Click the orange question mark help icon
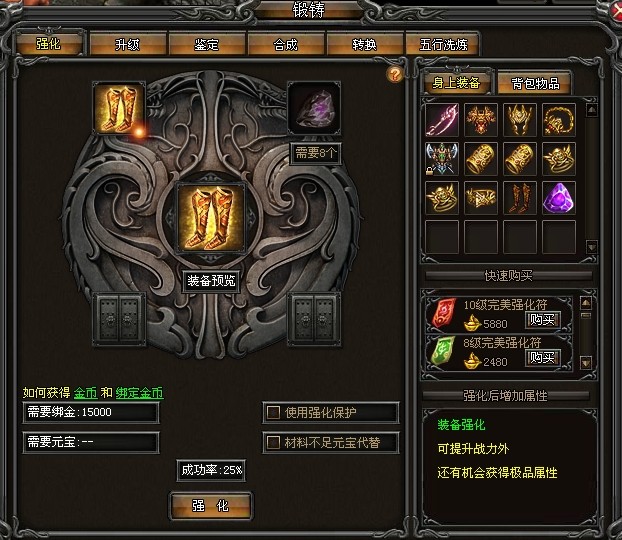Viewport: 622px width, 540px height. [x=395, y=74]
